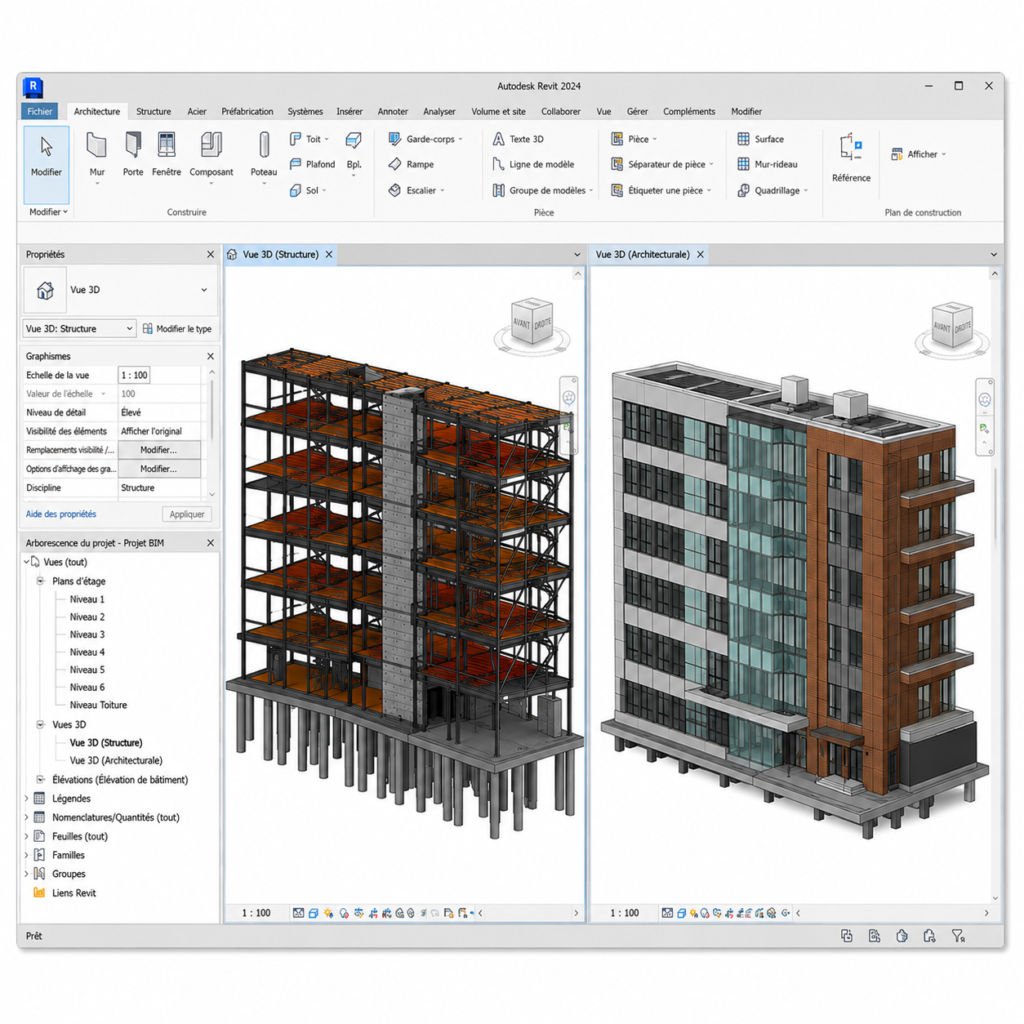Viewport: 1024px width, 1024px height.
Task: Click Modifier for Remplacements visibilité
Action: coord(159,450)
